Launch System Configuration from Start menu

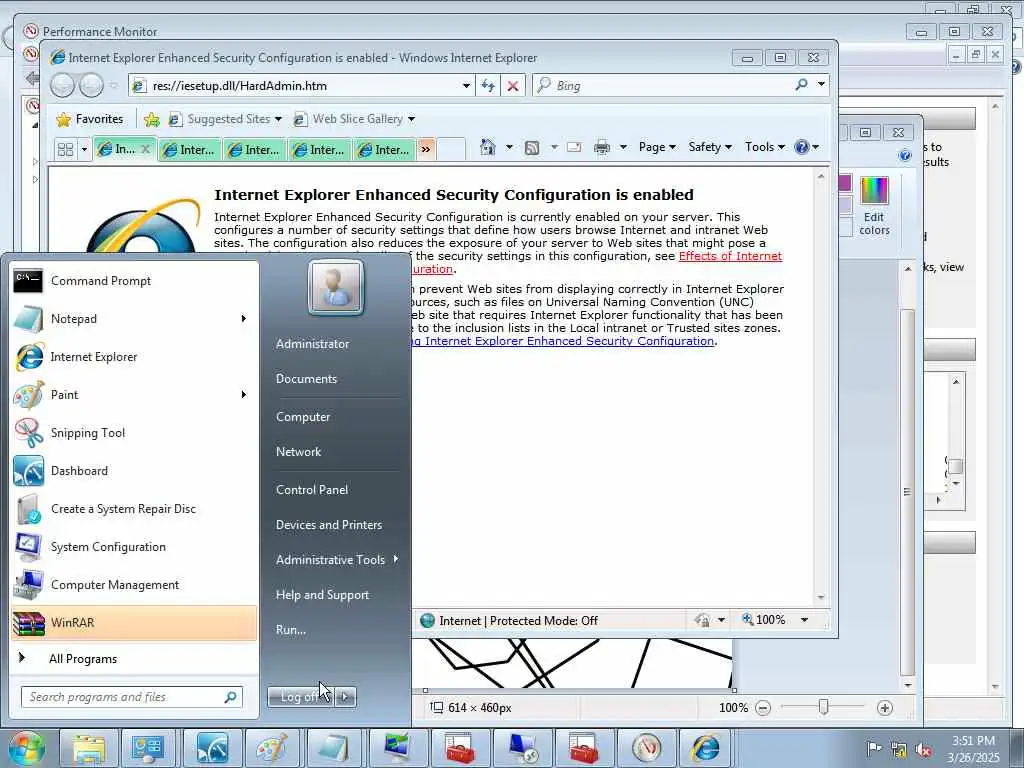(x=134, y=547)
